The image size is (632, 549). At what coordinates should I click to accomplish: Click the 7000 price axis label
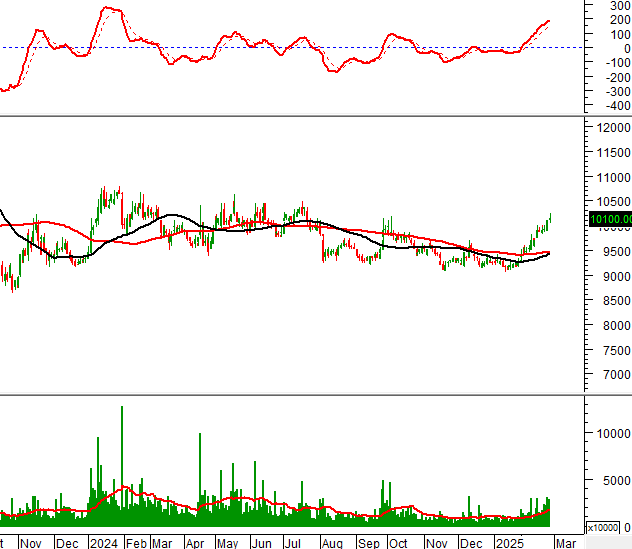pyautogui.click(x=614, y=375)
